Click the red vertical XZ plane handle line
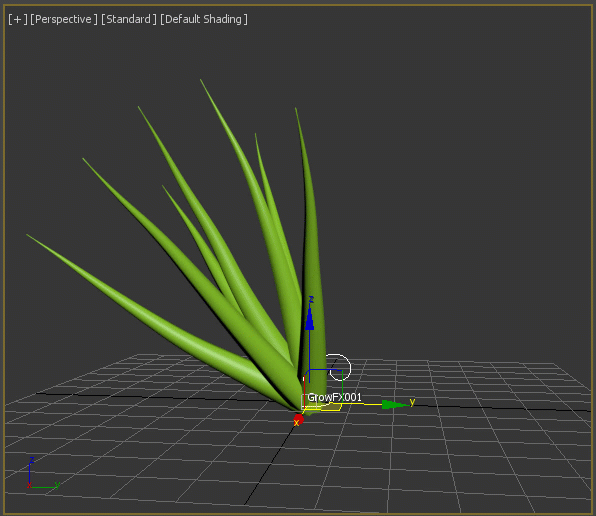Image resolution: width=596 pixels, height=516 pixels. (304, 393)
